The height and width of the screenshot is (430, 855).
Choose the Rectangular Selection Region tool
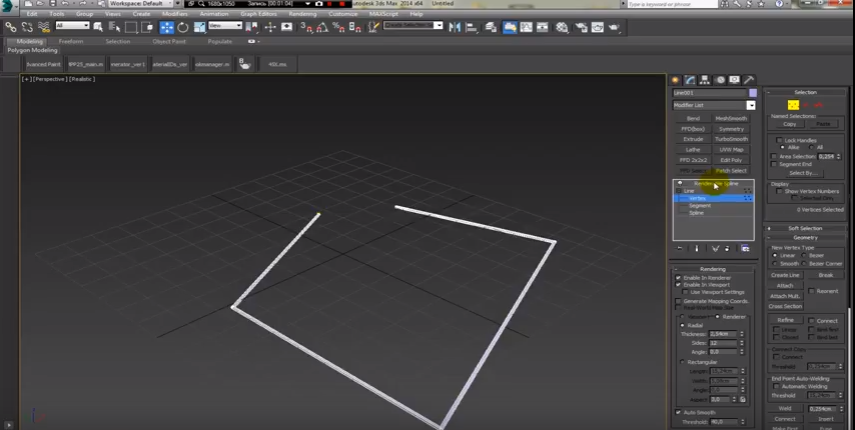(131, 27)
